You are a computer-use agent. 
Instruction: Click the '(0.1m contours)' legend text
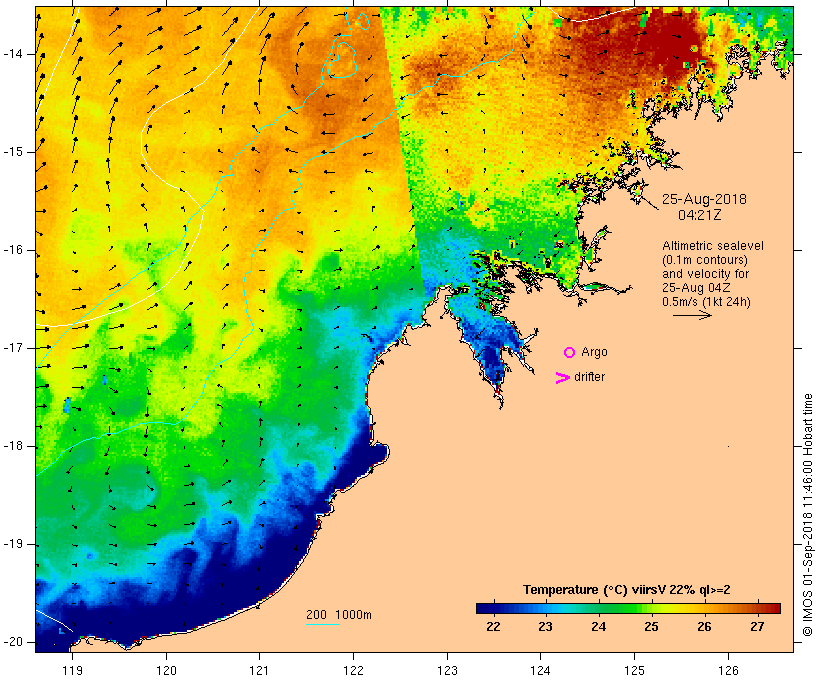click(704, 260)
